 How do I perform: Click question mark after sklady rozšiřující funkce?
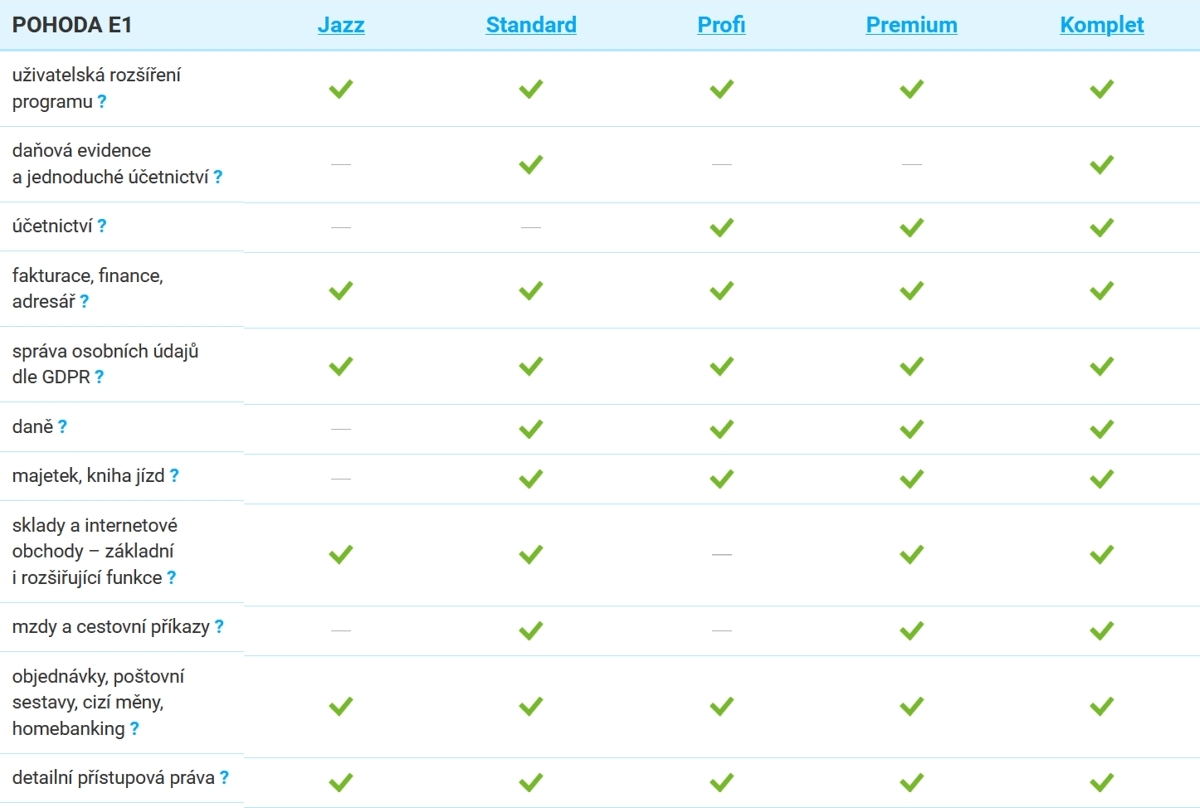click(x=171, y=578)
